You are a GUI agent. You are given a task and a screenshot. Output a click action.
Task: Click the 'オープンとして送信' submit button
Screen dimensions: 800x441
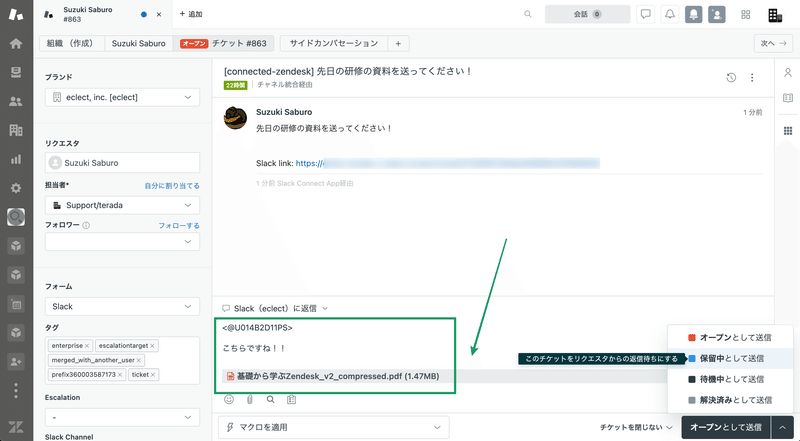[727, 427]
